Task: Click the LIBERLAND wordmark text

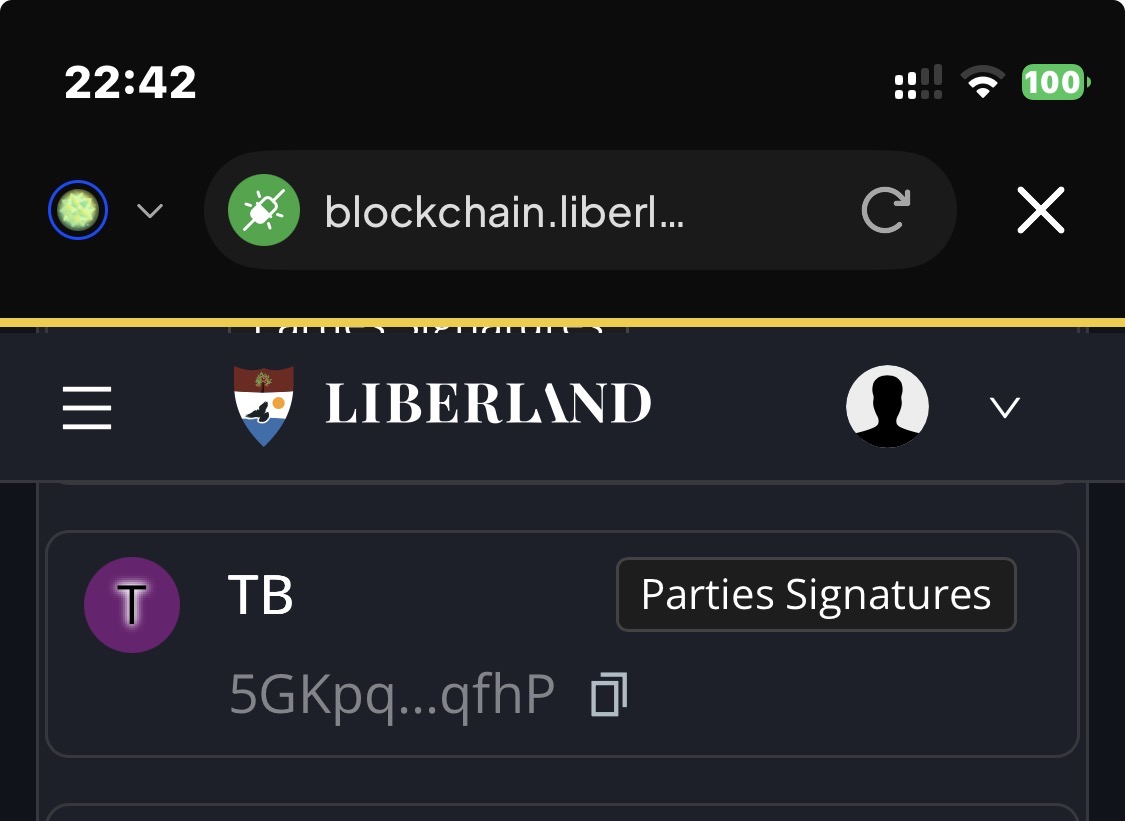Action: coord(488,405)
